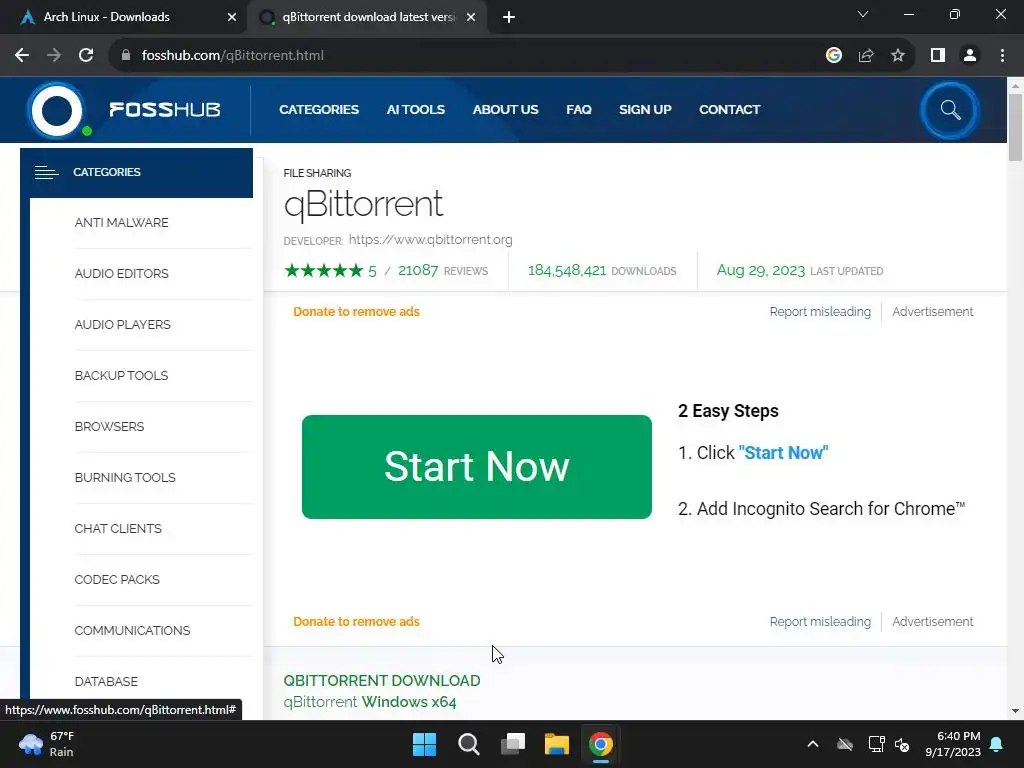Click the browser forward arrow

(x=54, y=56)
